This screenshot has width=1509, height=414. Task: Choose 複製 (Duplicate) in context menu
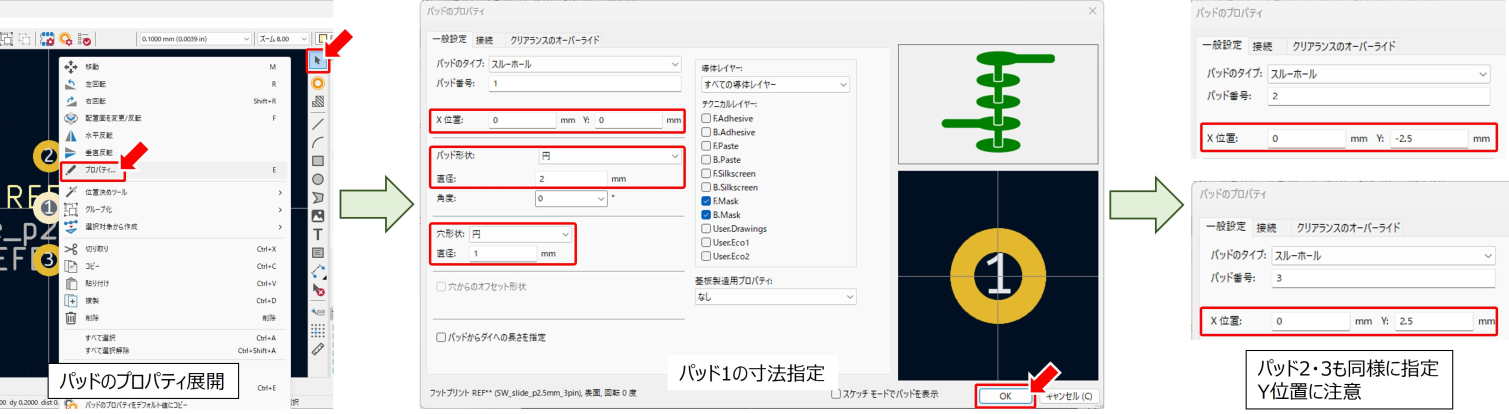coord(172,300)
